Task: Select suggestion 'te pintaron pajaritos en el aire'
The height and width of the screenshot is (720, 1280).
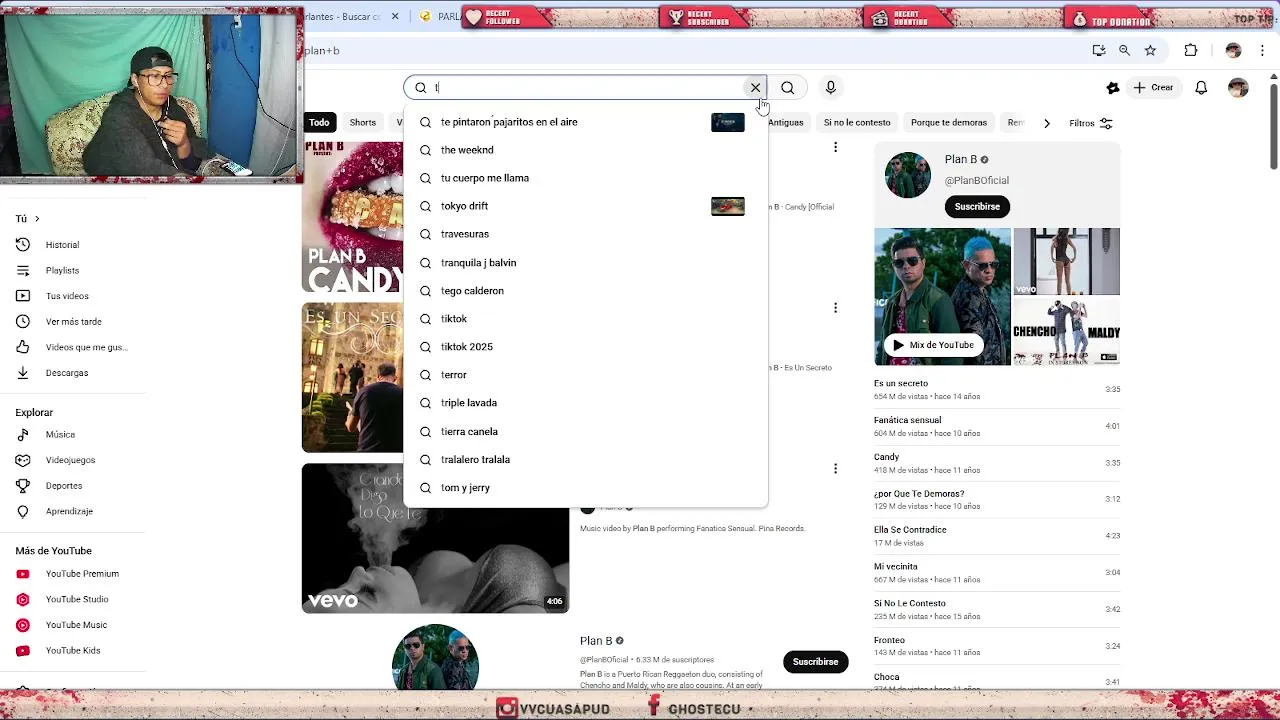Action: coord(585,122)
